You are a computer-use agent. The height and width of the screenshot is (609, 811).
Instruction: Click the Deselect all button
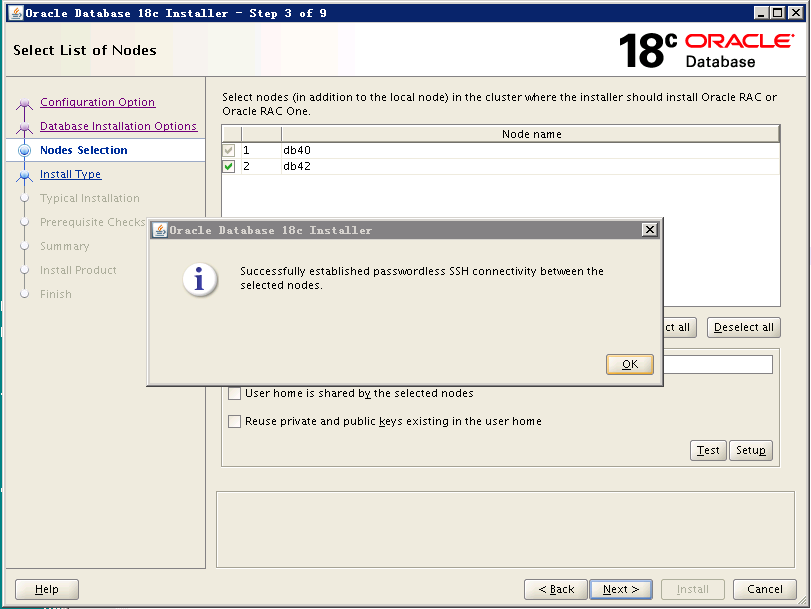pos(743,328)
